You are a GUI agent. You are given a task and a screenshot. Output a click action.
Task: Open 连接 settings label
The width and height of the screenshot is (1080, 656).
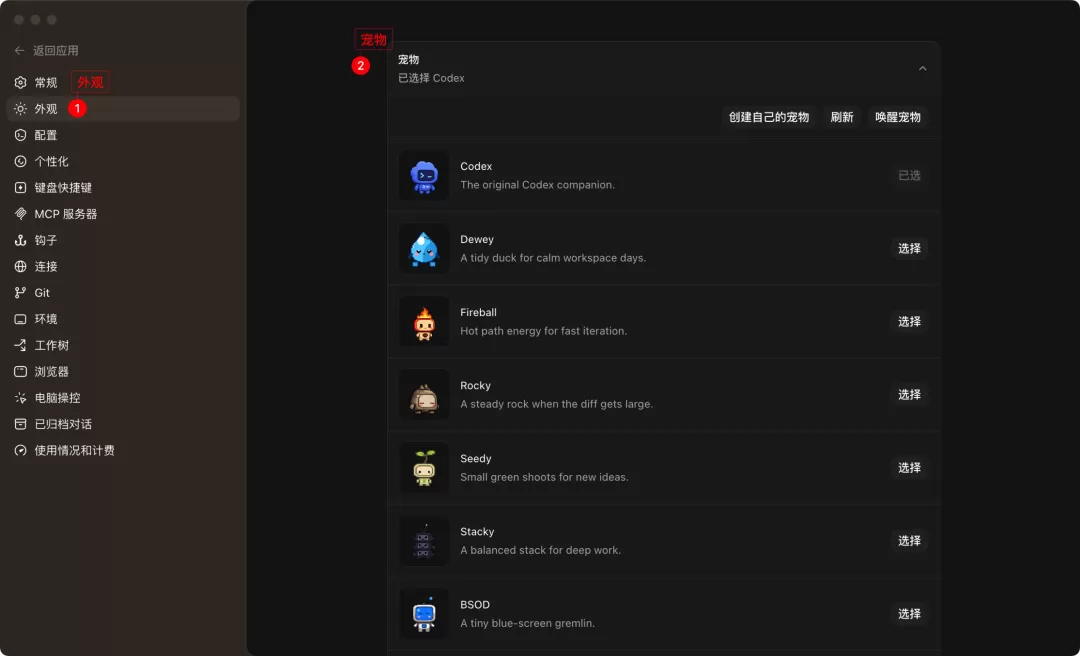46,267
